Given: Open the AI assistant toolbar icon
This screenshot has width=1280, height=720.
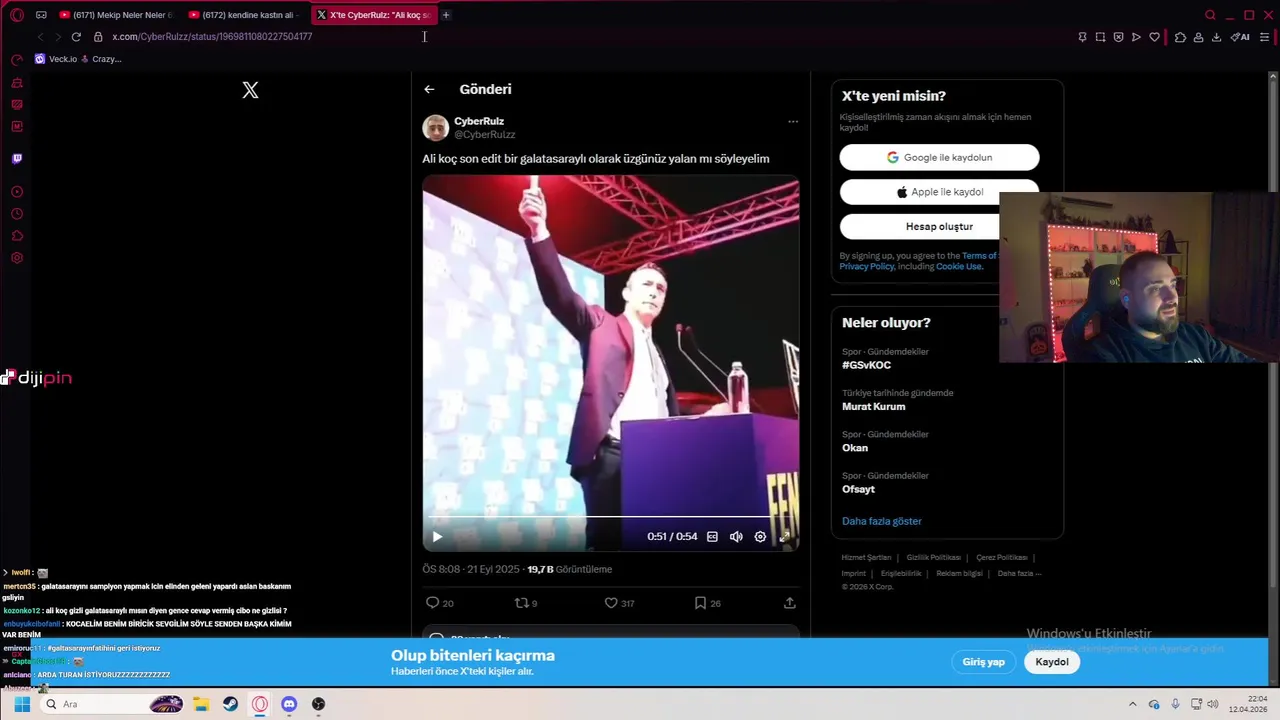Looking at the screenshot, I should pos(1241,37).
